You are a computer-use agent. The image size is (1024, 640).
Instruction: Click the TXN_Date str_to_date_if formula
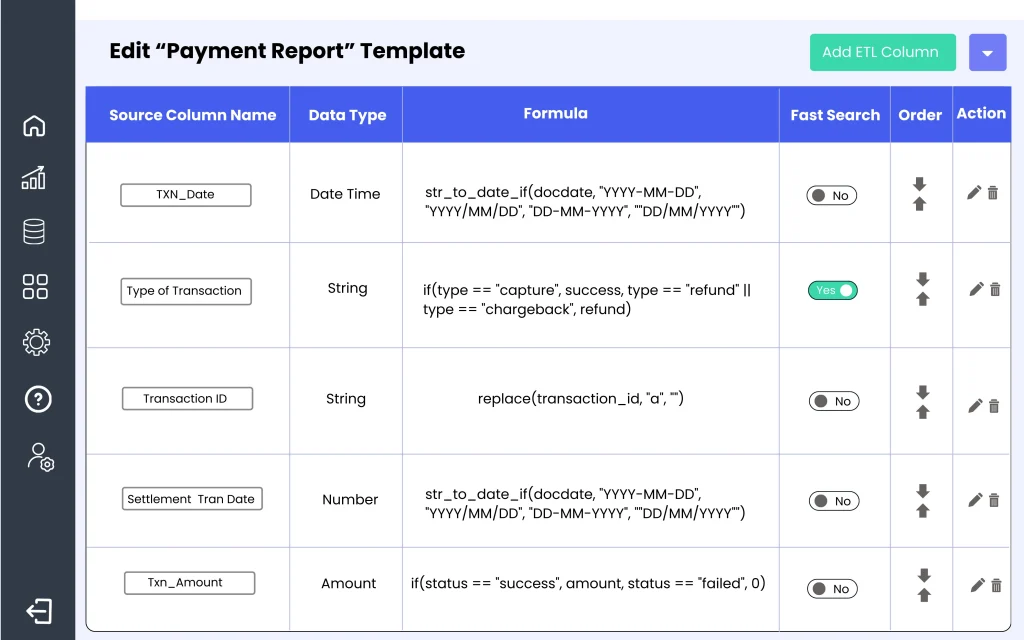(x=584, y=201)
